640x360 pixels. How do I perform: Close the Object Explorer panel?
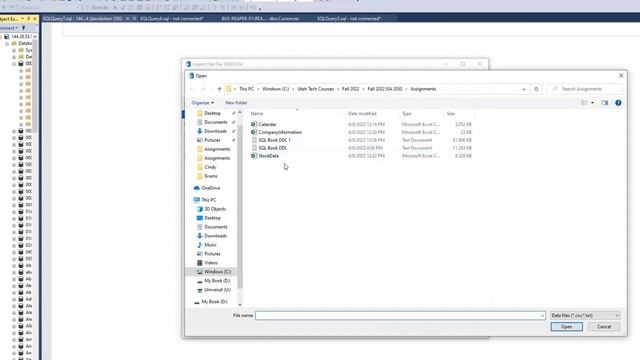pyautogui.click(x=34, y=19)
